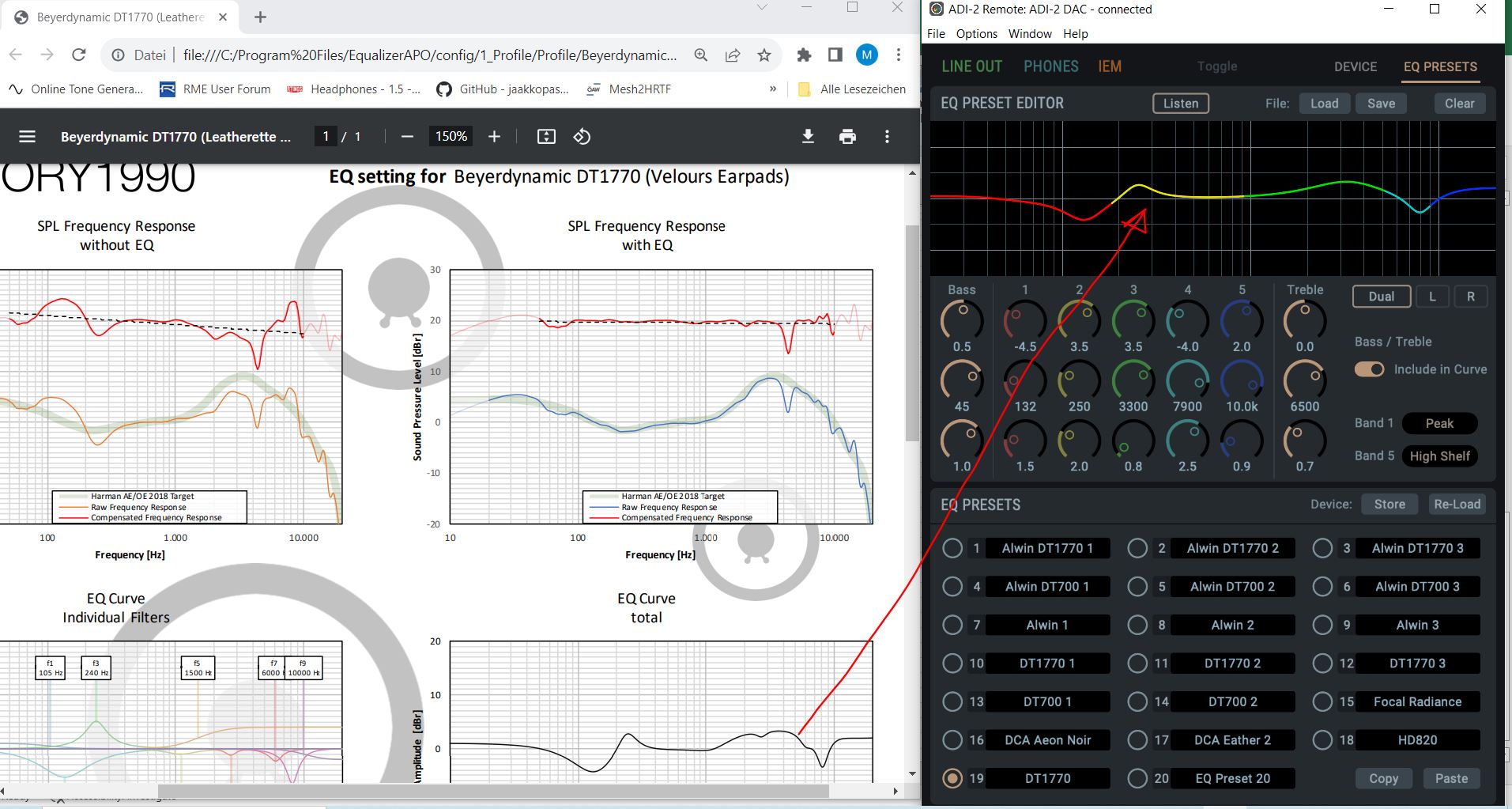
Task: Click the Copy preset button
Action: (1383, 778)
